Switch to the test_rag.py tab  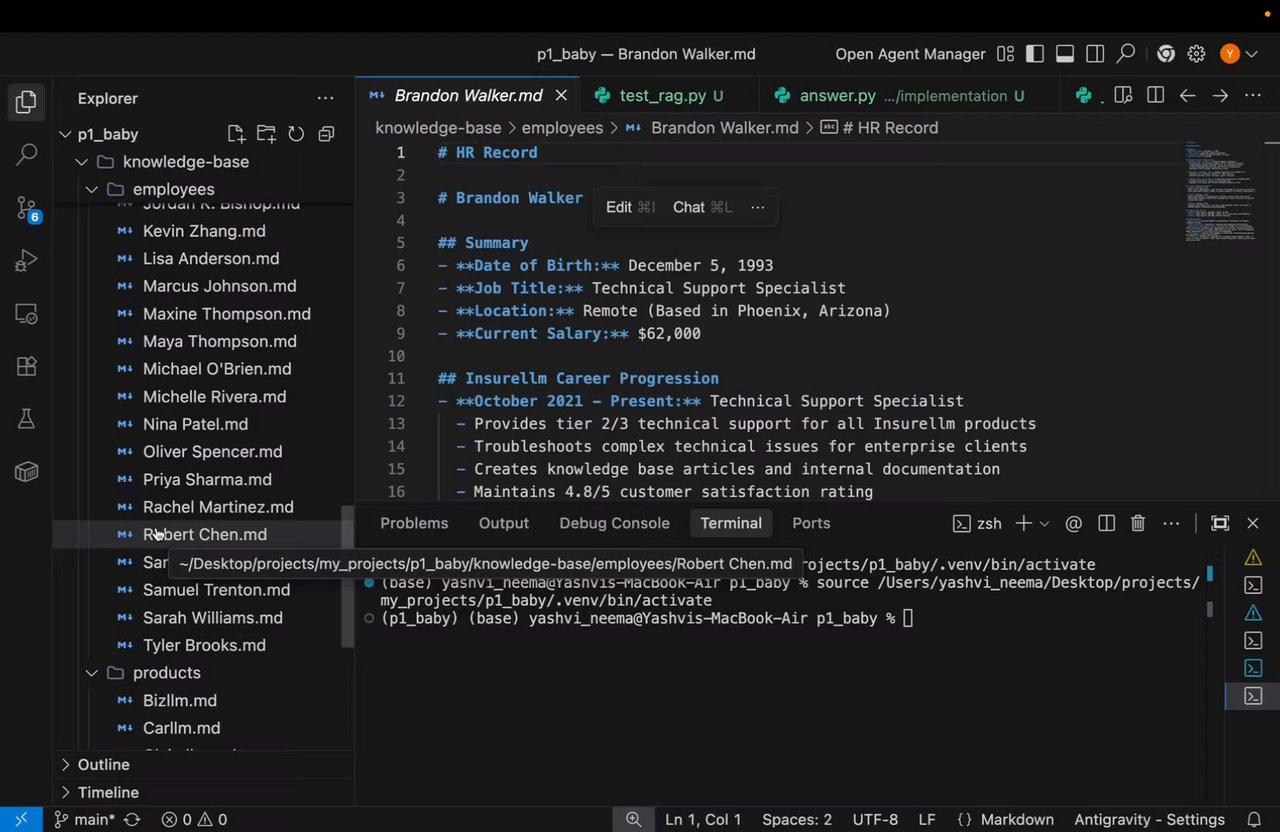point(671,96)
